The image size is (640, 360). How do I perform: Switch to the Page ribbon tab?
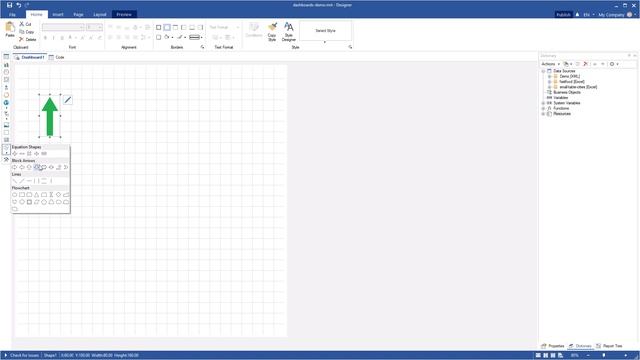[x=78, y=14]
